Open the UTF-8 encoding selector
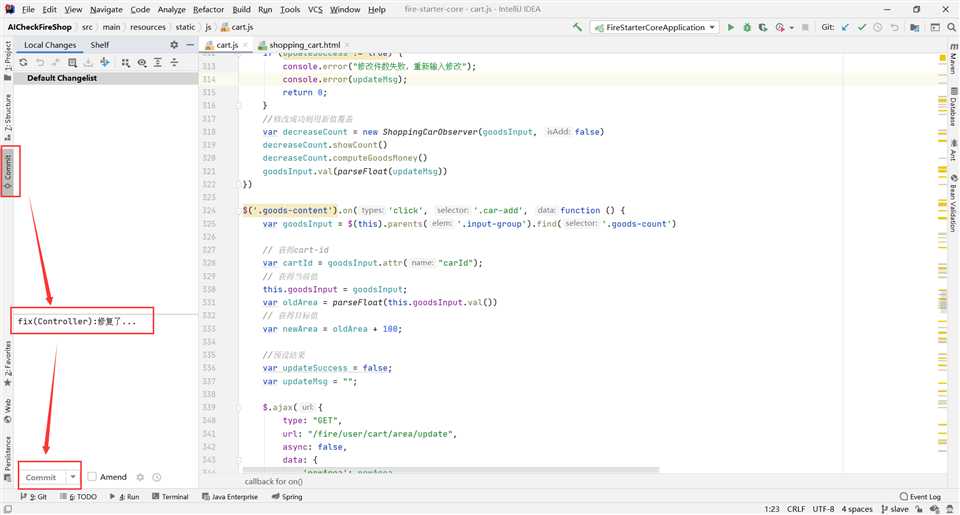 pyautogui.click(x=823, y=509)
